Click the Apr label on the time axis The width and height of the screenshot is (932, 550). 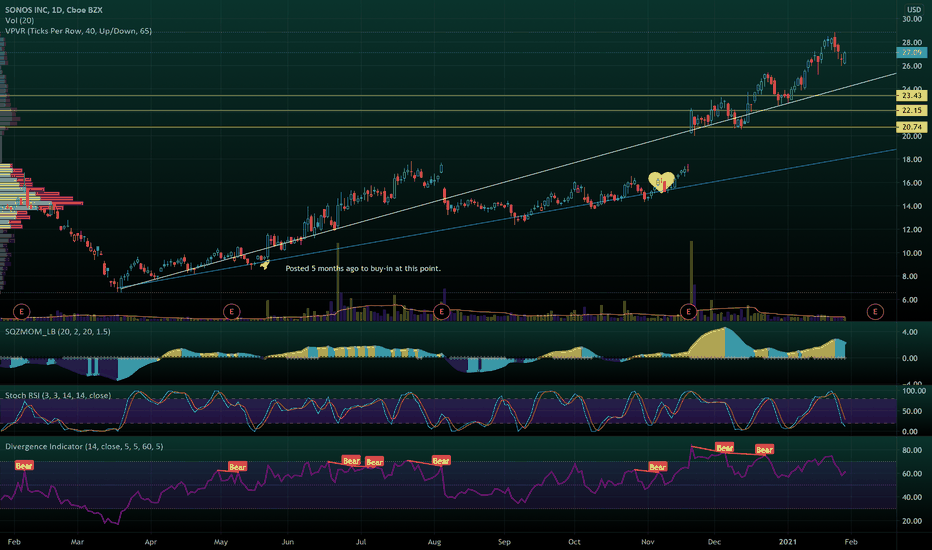click(x=150, y=542)
